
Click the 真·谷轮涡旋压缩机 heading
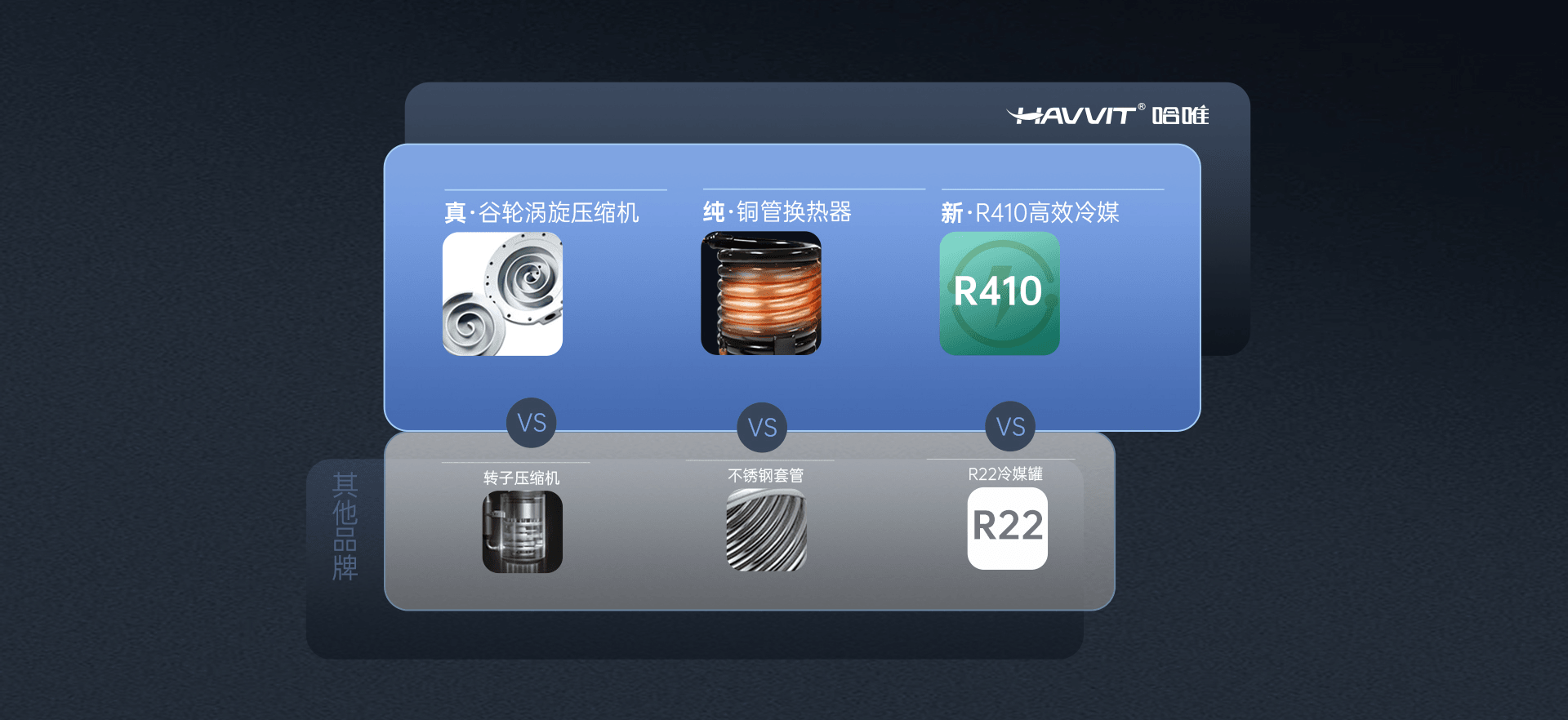[x=541, y=213]
